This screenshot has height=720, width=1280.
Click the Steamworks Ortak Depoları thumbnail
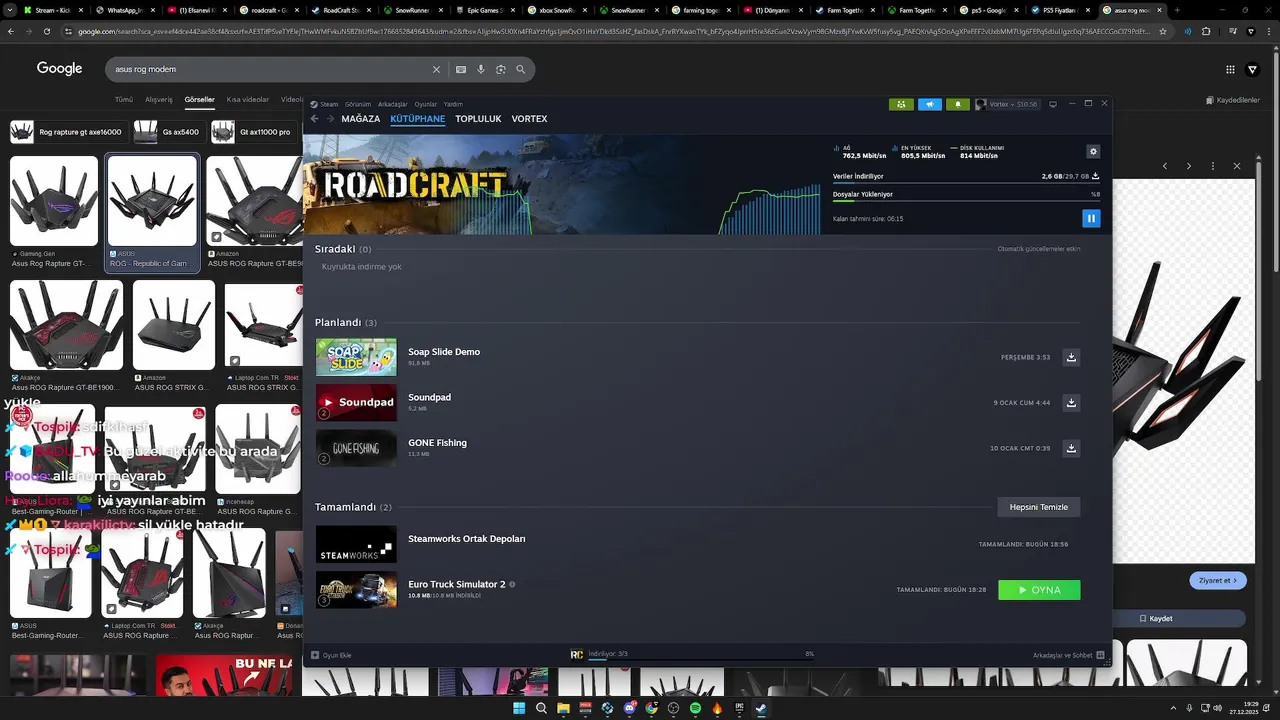click(x=356, y=544)
